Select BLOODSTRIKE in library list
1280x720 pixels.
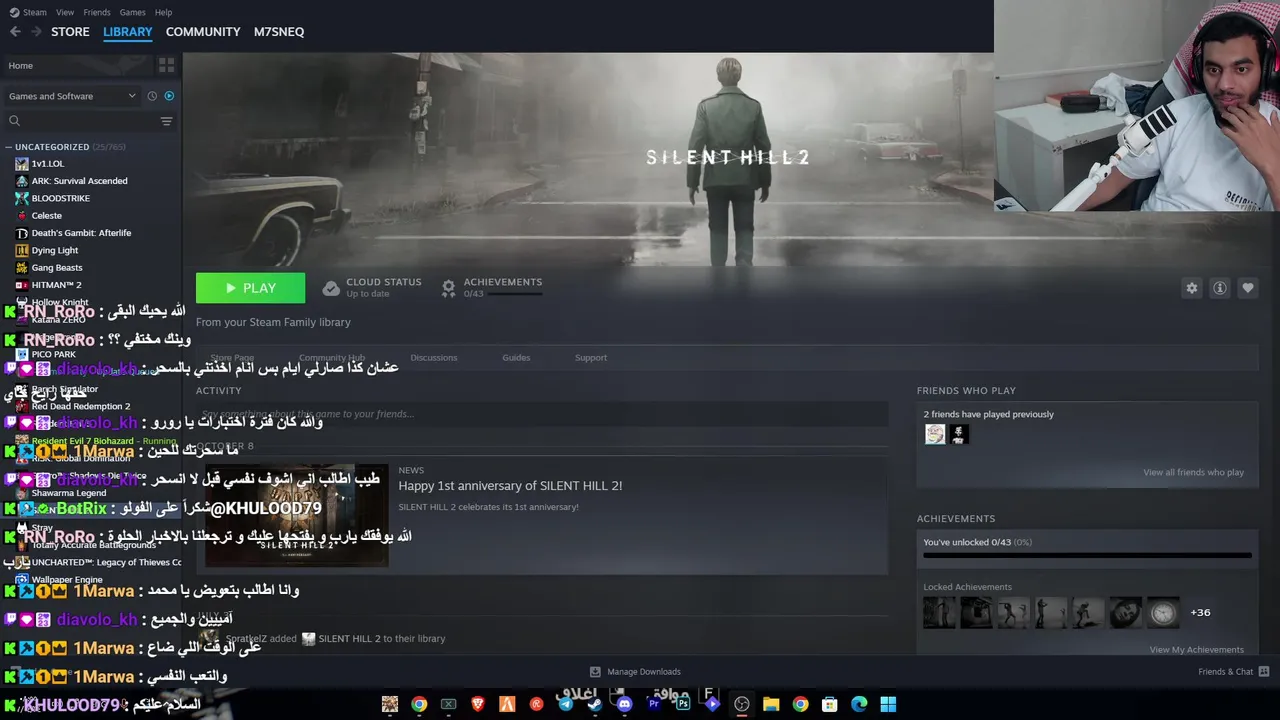60,198
